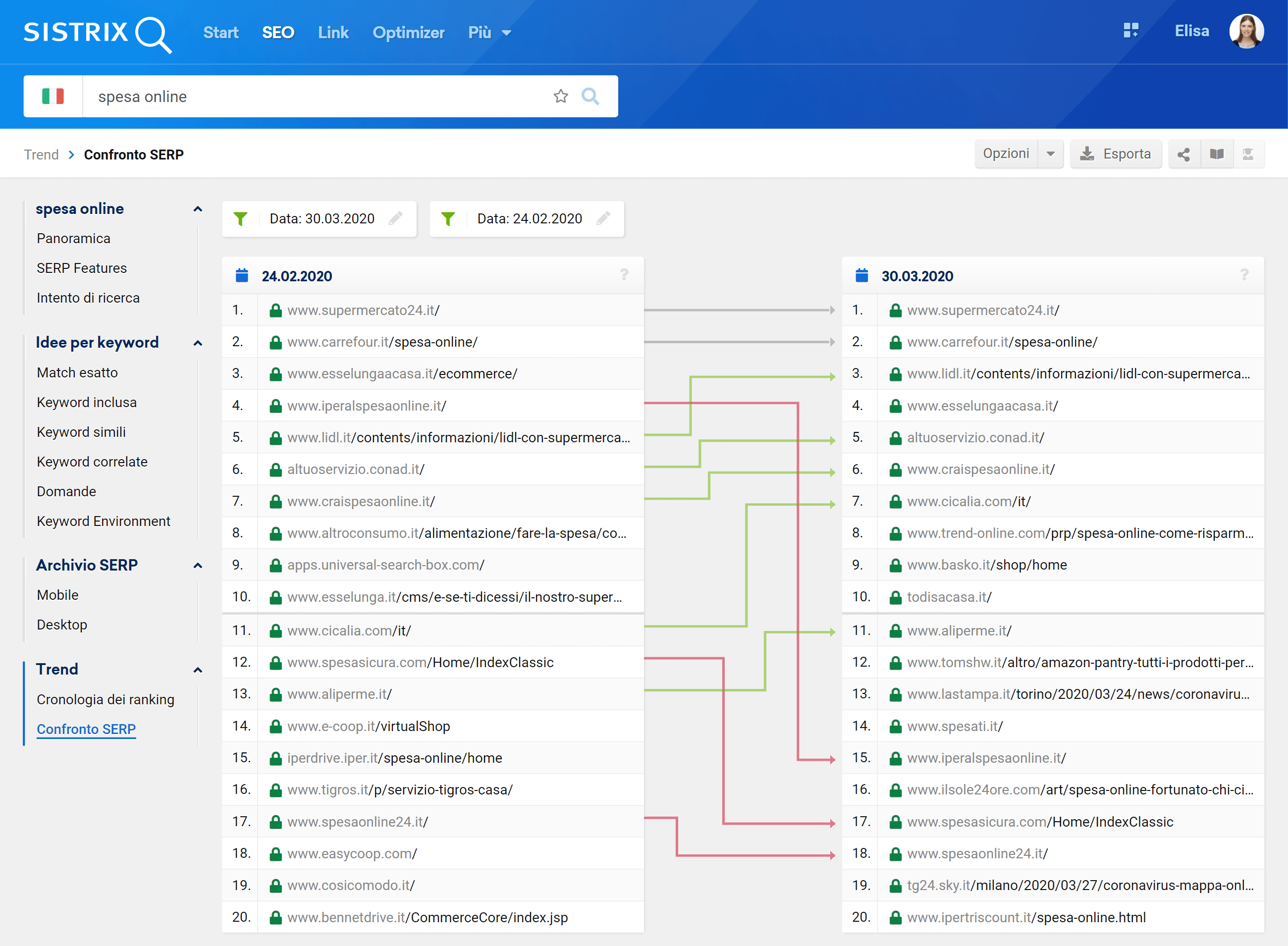Viewport: 1288px width, 946px height.
Task: Open Domande in sidebar
Action: point(66,492)
